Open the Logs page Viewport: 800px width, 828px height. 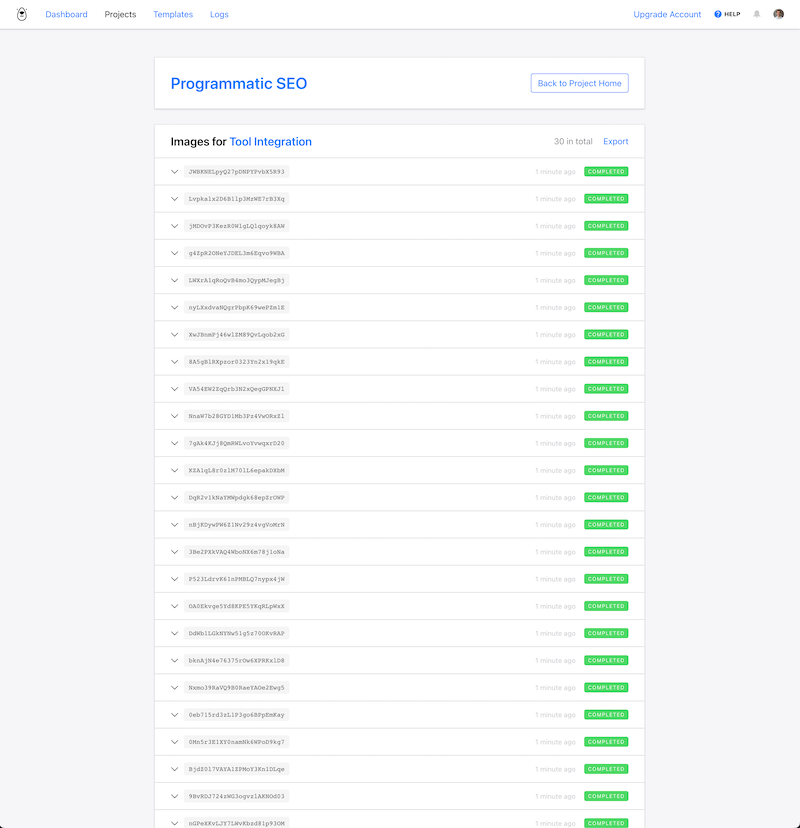point(219,15)
